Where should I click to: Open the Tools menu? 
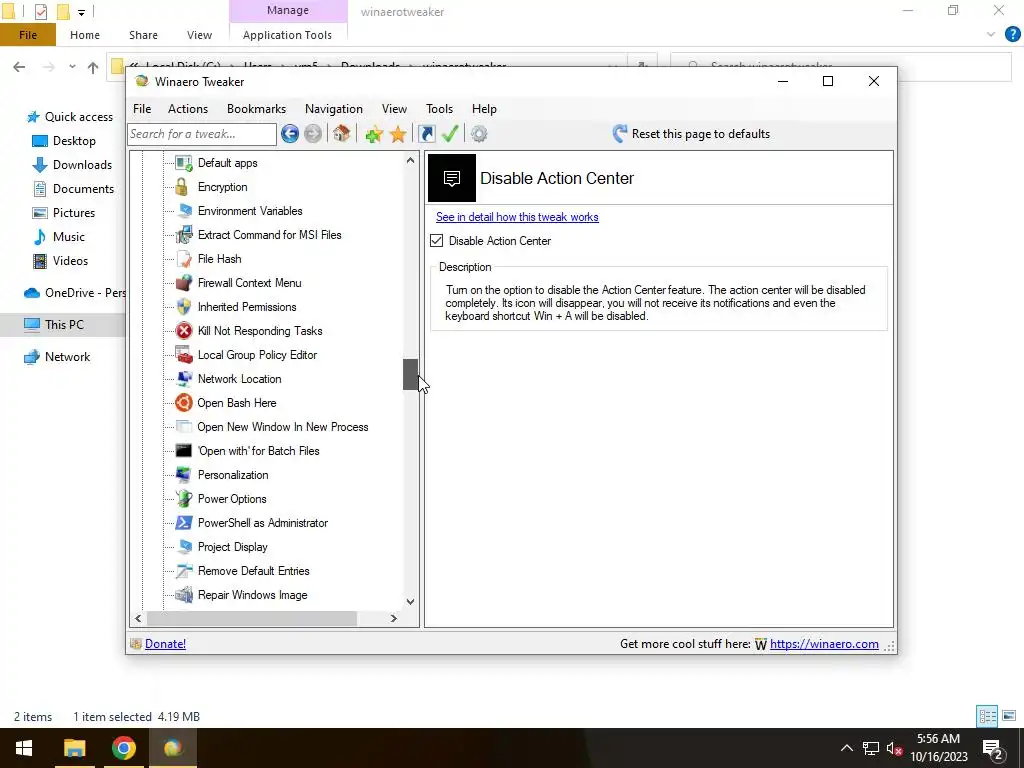pyautogui.click(x=440, y=109)
